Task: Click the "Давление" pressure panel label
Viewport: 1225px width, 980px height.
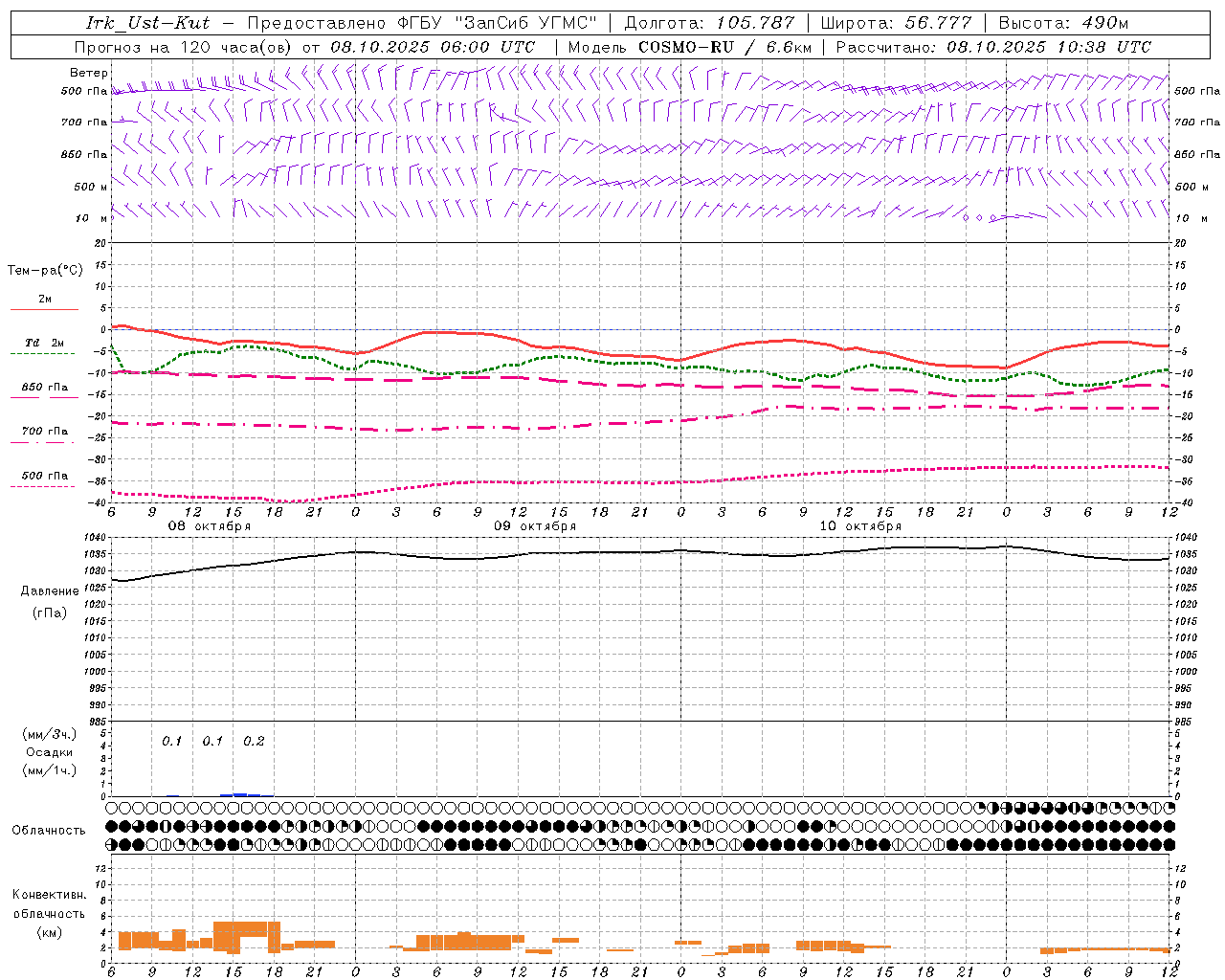Action: tap(50, 591)
